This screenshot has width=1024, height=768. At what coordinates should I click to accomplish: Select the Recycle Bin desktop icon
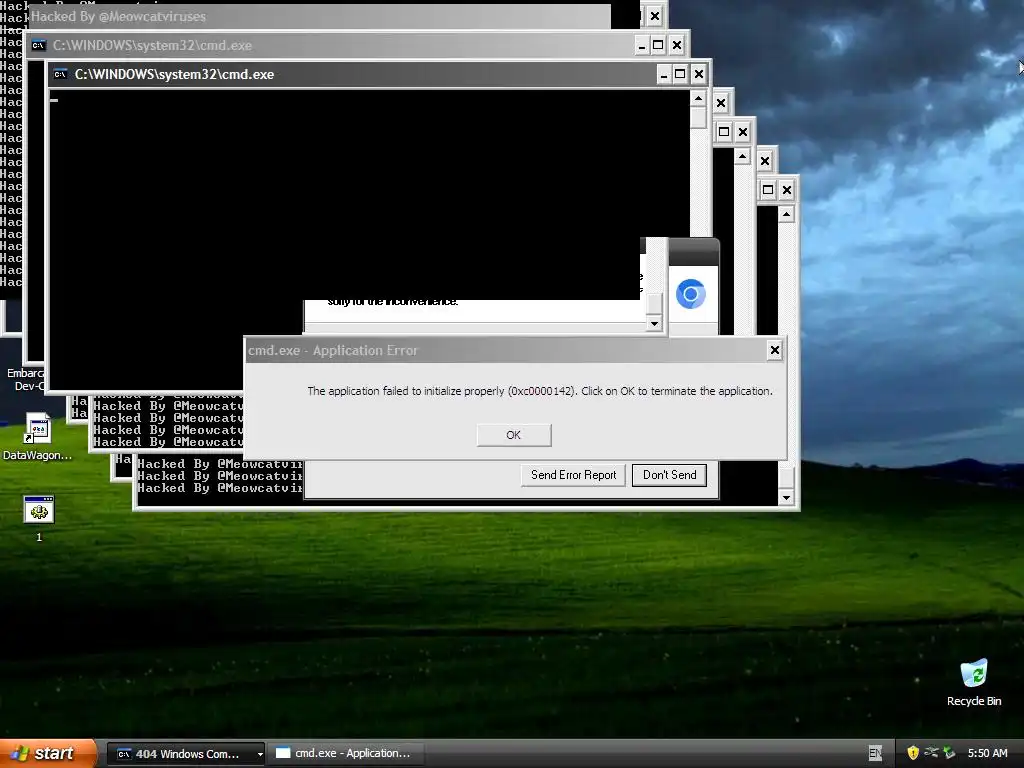tap(974, 682)
